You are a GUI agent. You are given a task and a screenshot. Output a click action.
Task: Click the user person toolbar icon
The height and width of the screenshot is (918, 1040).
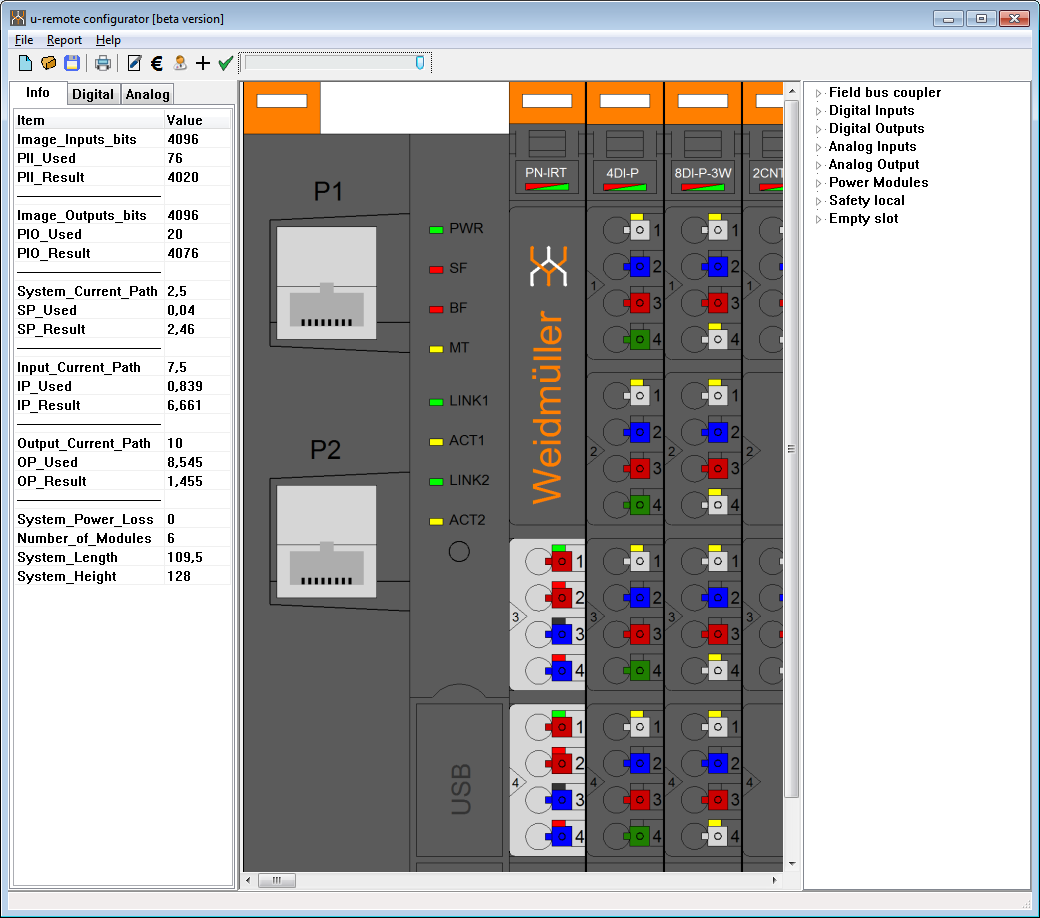(x=180, y=63)
